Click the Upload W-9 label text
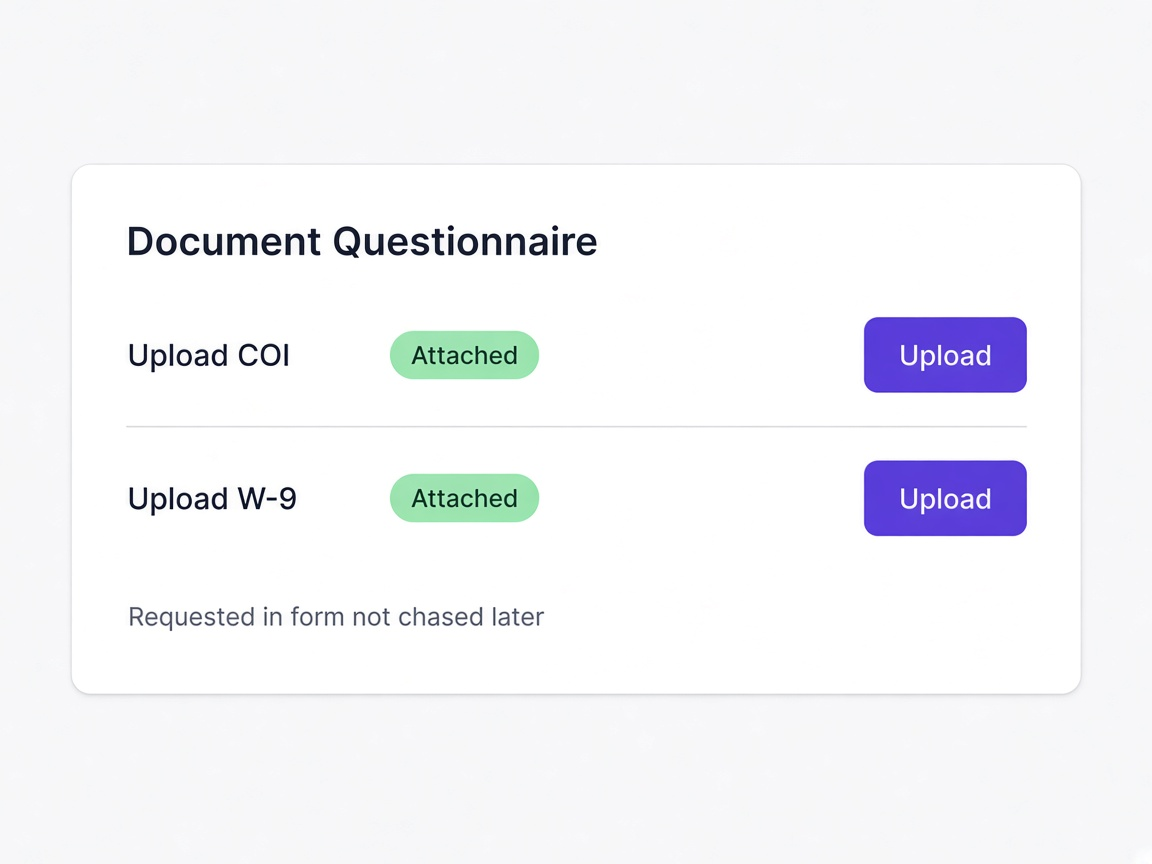1152x864 pixels. pyautogui.click(x=212, y=499)
